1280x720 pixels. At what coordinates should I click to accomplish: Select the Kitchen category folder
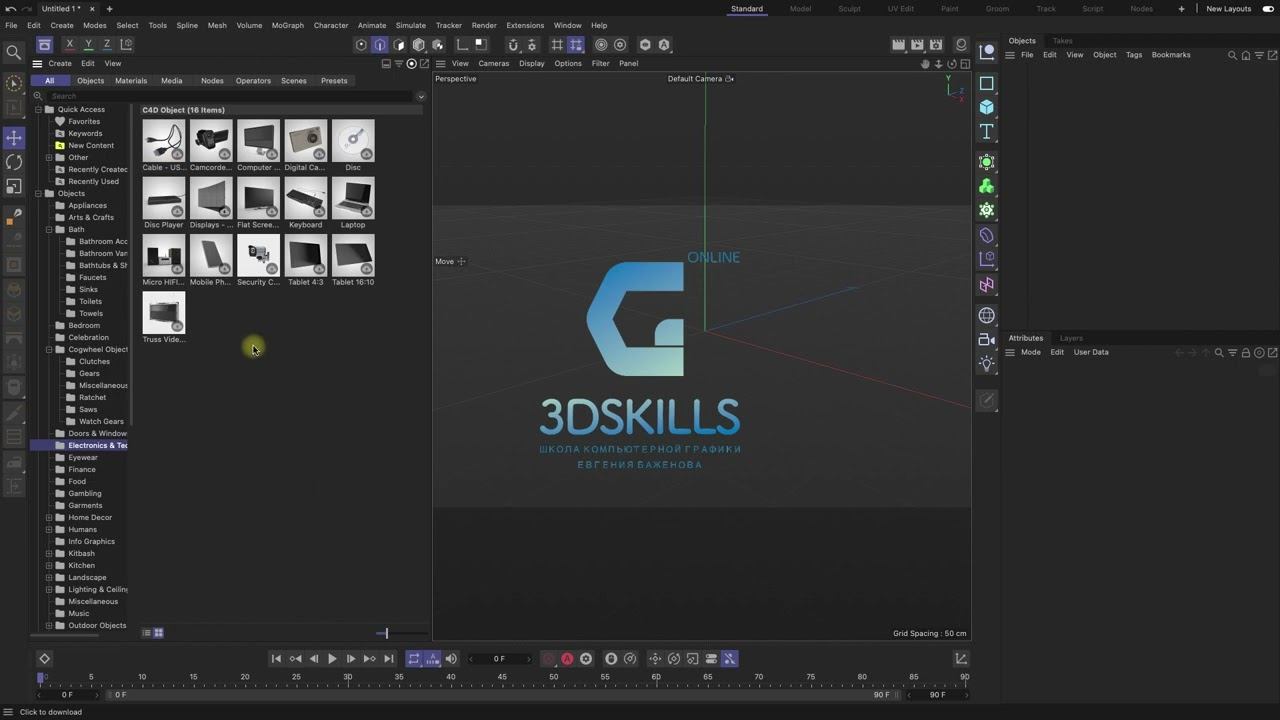coord(81,566)
